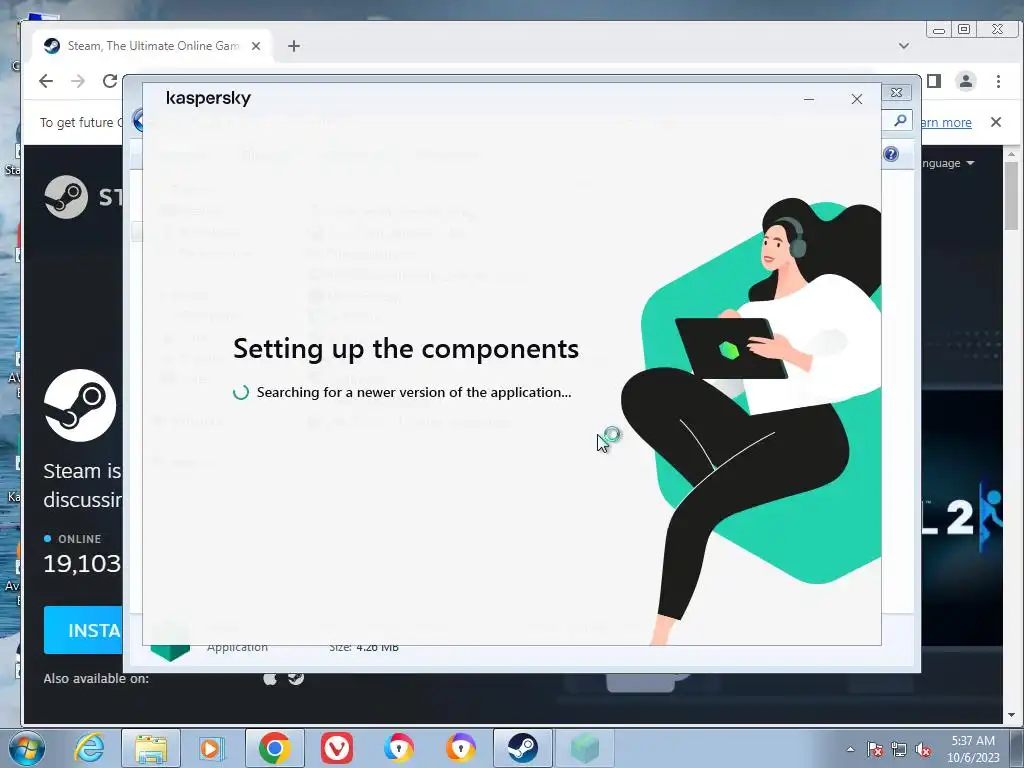Switch to Google Chrome in taskbar
Screen dimensions: 1024x768
tap(275, 748)
